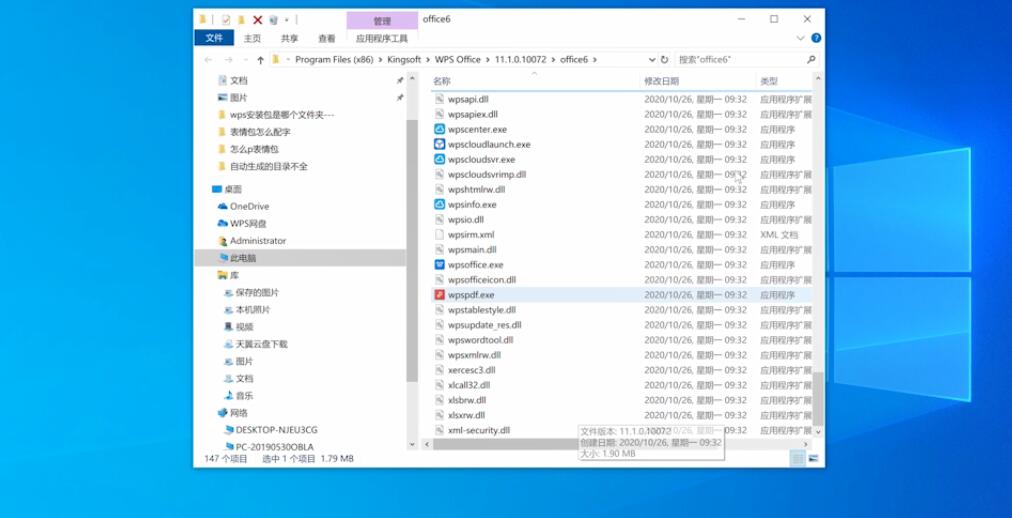Image resolution: width=1012 pixels, height=518 pixels.
Task: Open DESKTOP-NJEU3CG network computer
Action: tap(276, 430)
